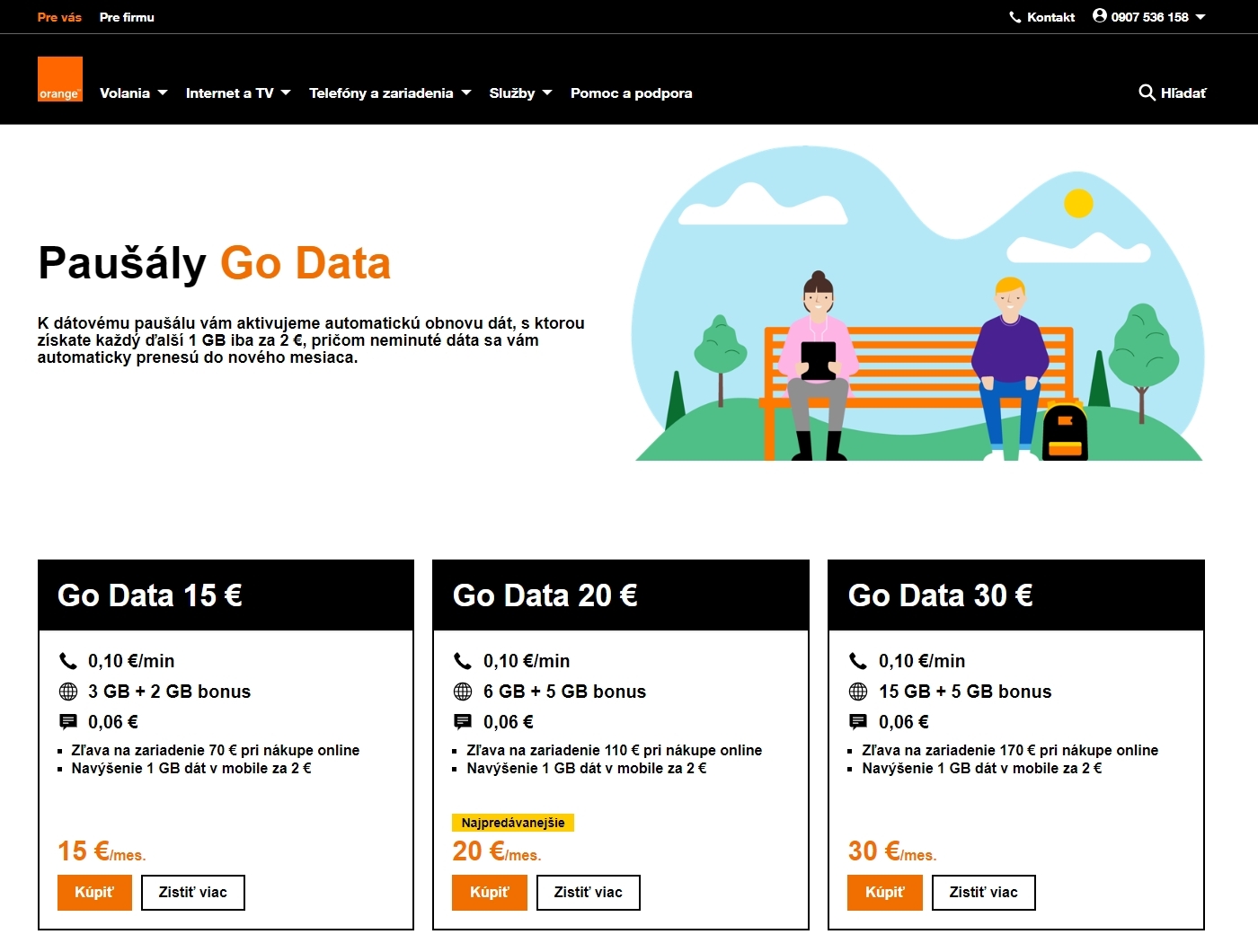This screenshot has width=1258, height=952.
Task: Click Kúpiť for Go Data 20 €
Action: click(x=490, y=893)
